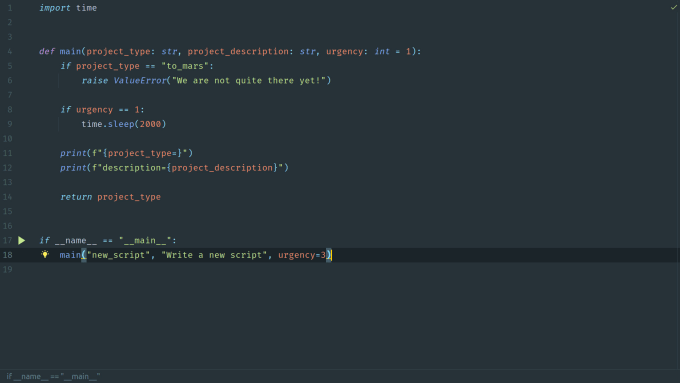Click the "raise" keyword on line 6
Screen dimensions: 680x383
(x=95, y=80)
